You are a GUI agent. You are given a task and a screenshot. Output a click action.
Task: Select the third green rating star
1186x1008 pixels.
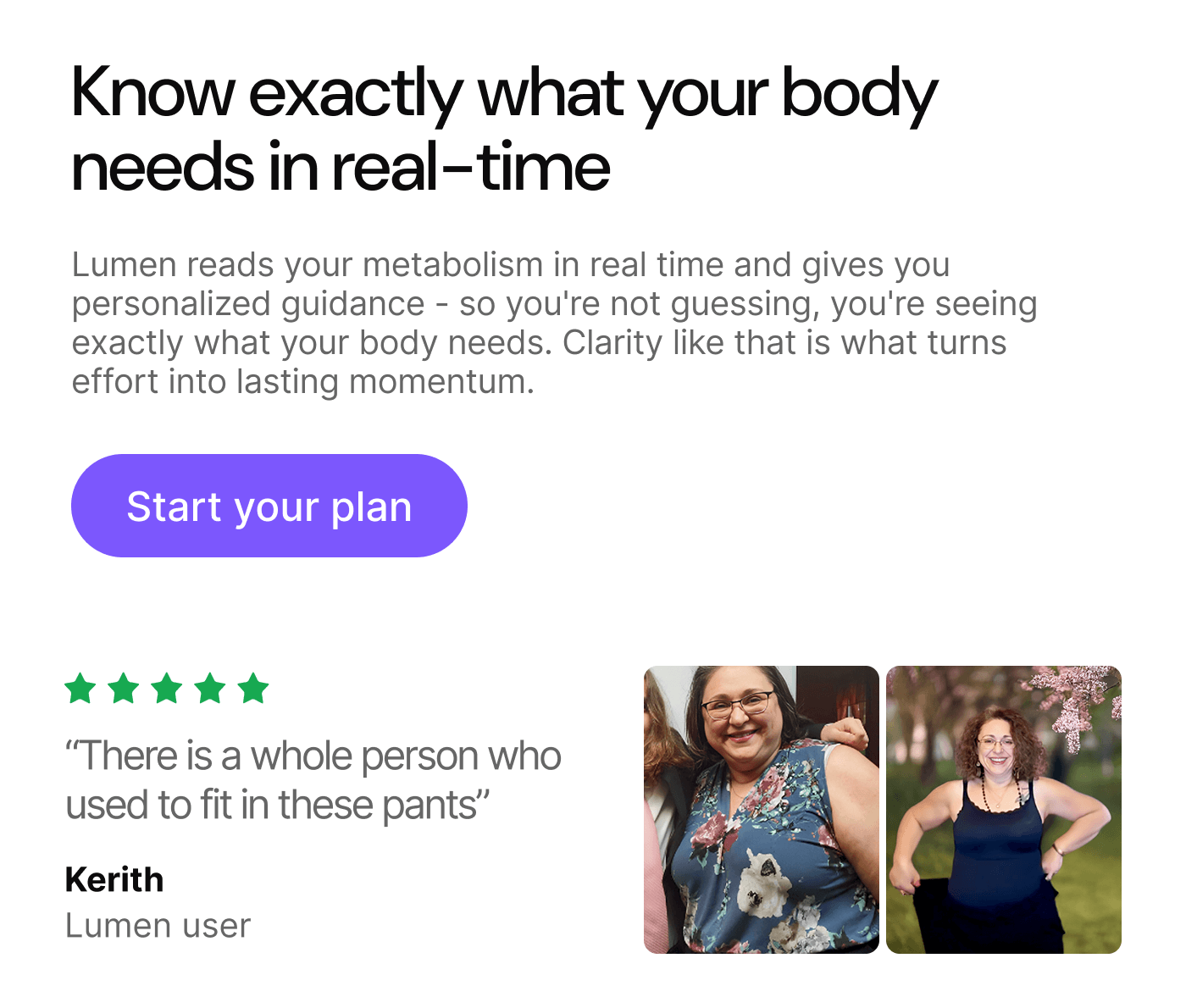click(x=167, y=689)
